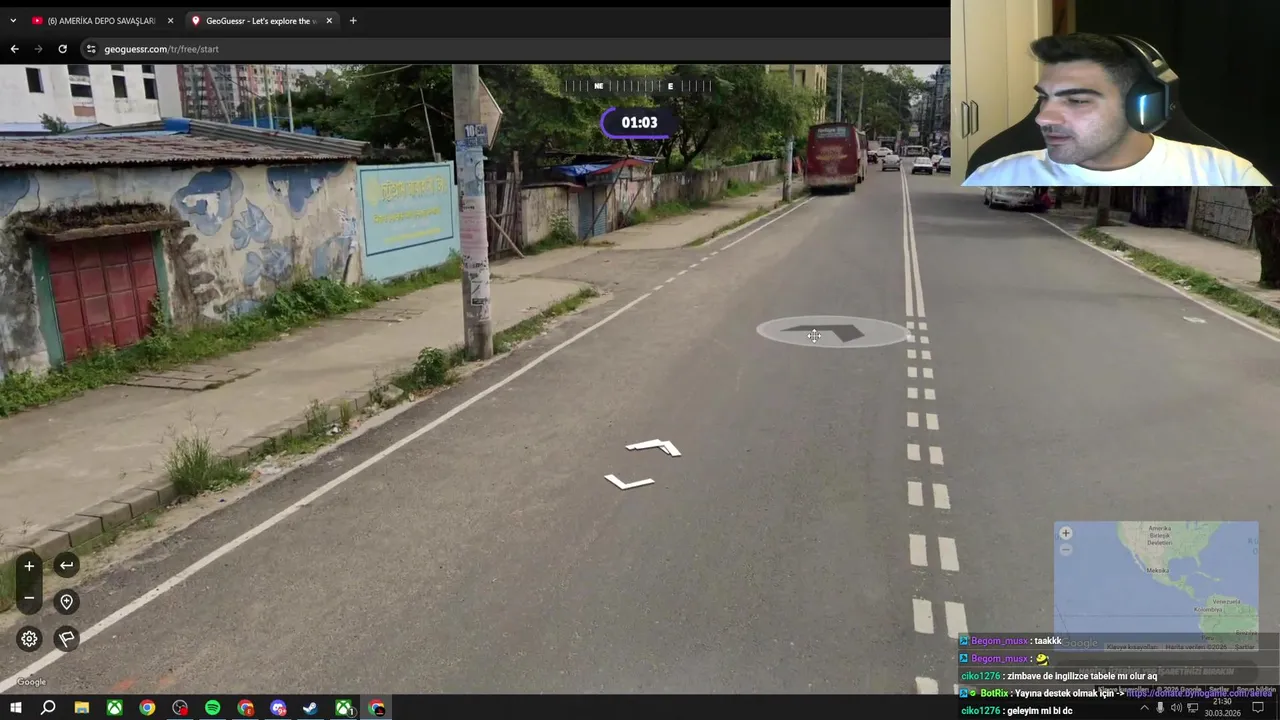Click the 01:03 countdown timer
Image resolution: width=1280 pixels, height=720 pixels.
click(x=639, y=123)
